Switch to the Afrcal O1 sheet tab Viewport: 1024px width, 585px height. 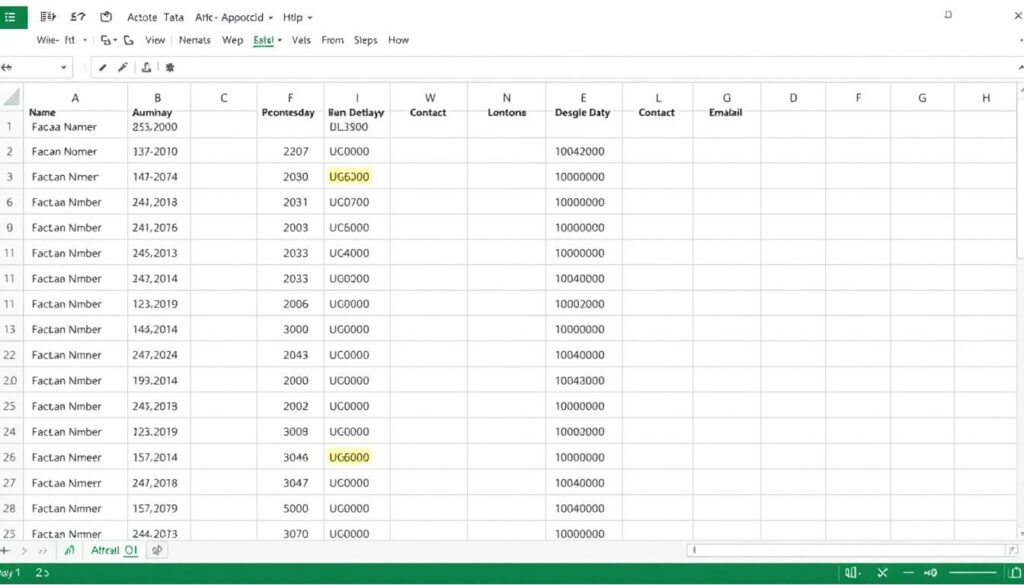click(x=114, y=550)
